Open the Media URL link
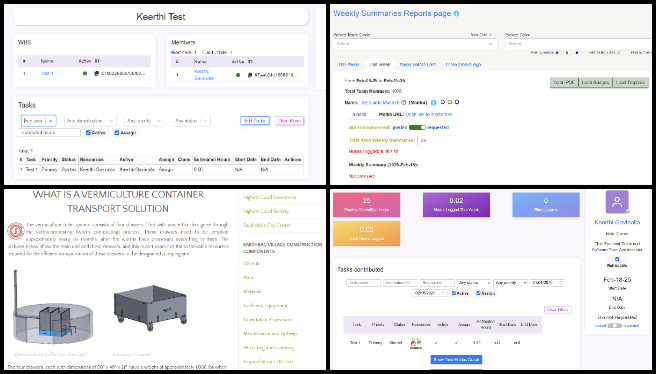Image resolution: width=656 pixels, height=374 pixels. coord(429,114)
